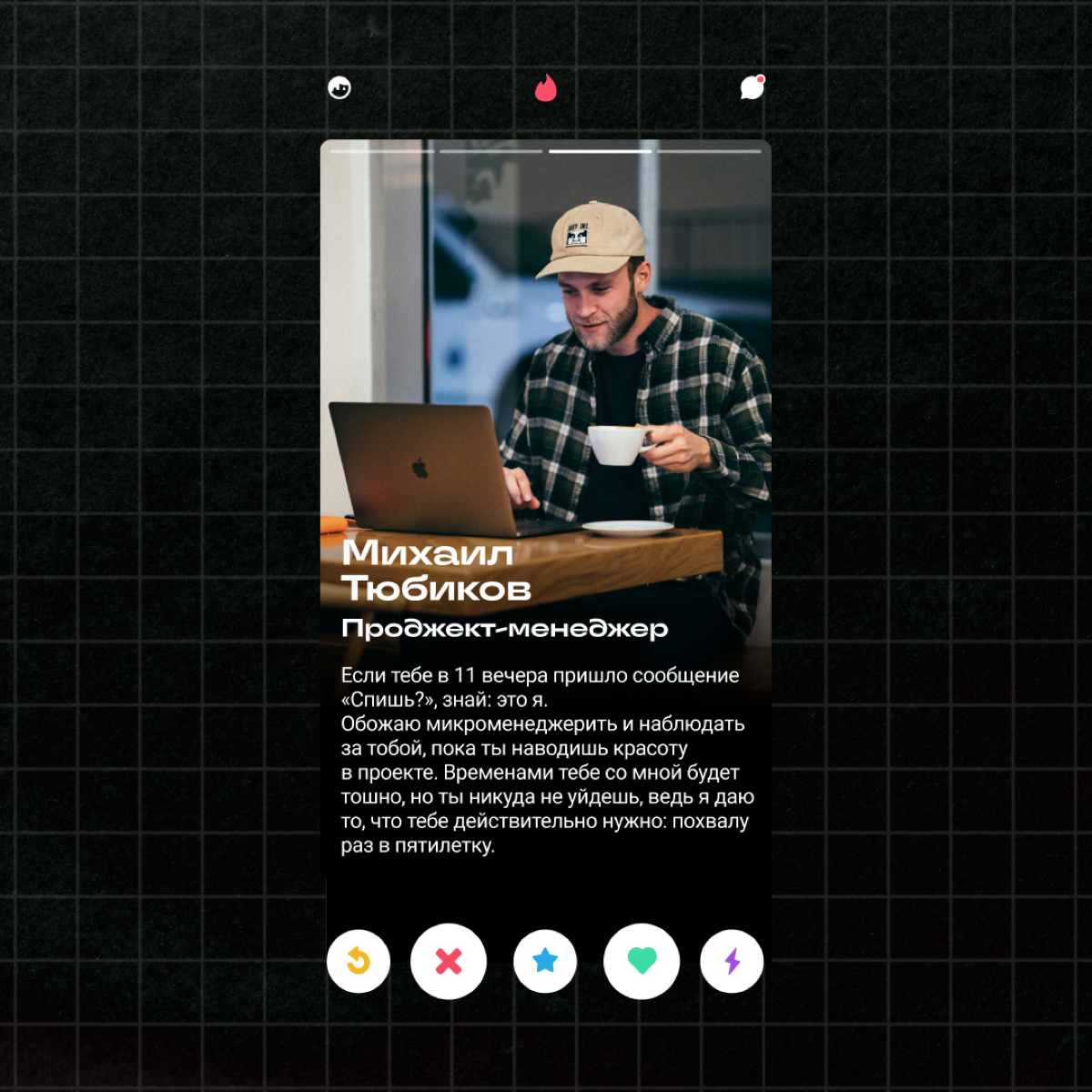Select the second photo indicator segment
The height and width of the screenshot is (1092, 1092).
point(491,151)
